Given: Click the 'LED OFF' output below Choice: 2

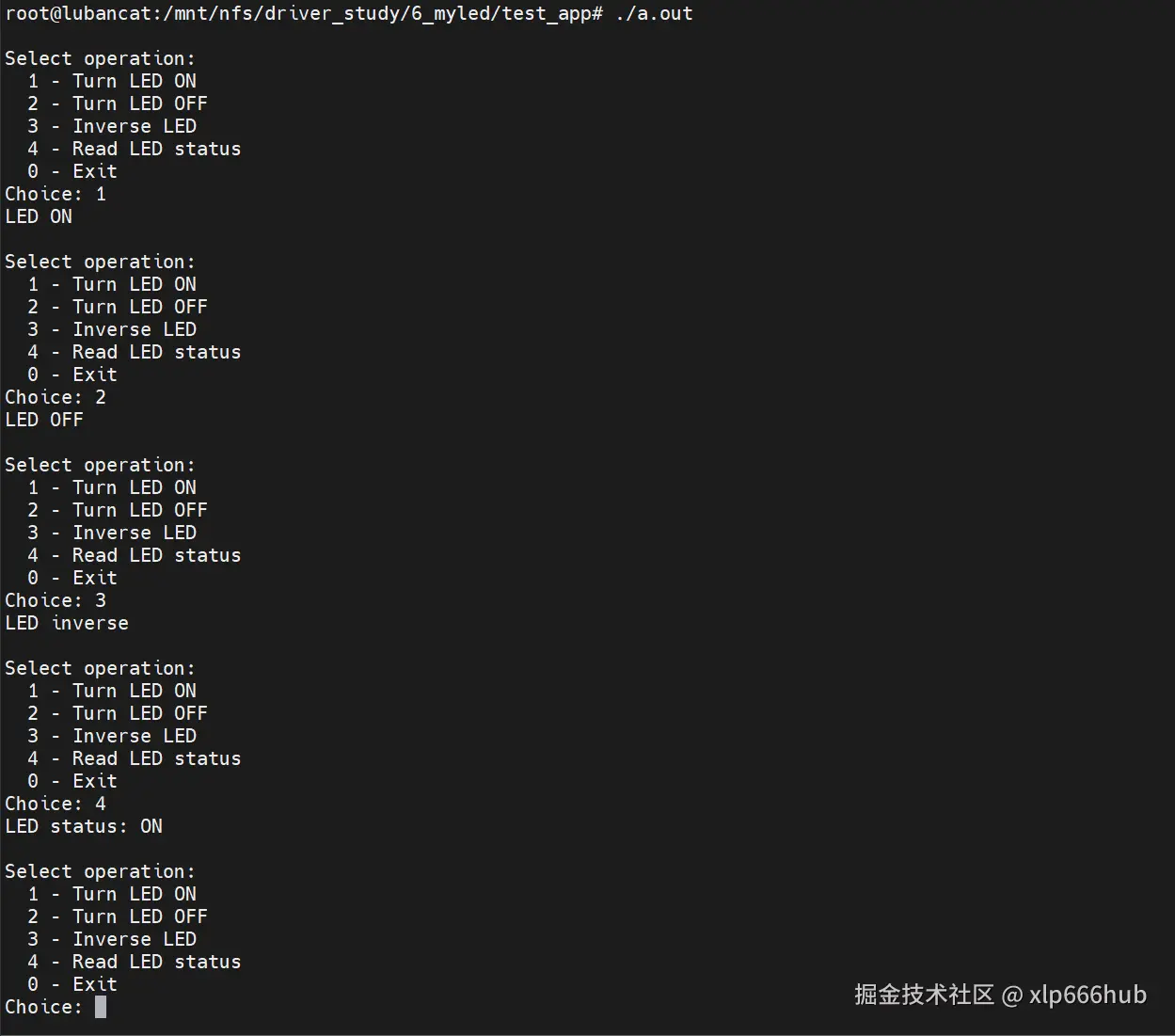Looking at the screenshot, I should click(x=44, y=420).
